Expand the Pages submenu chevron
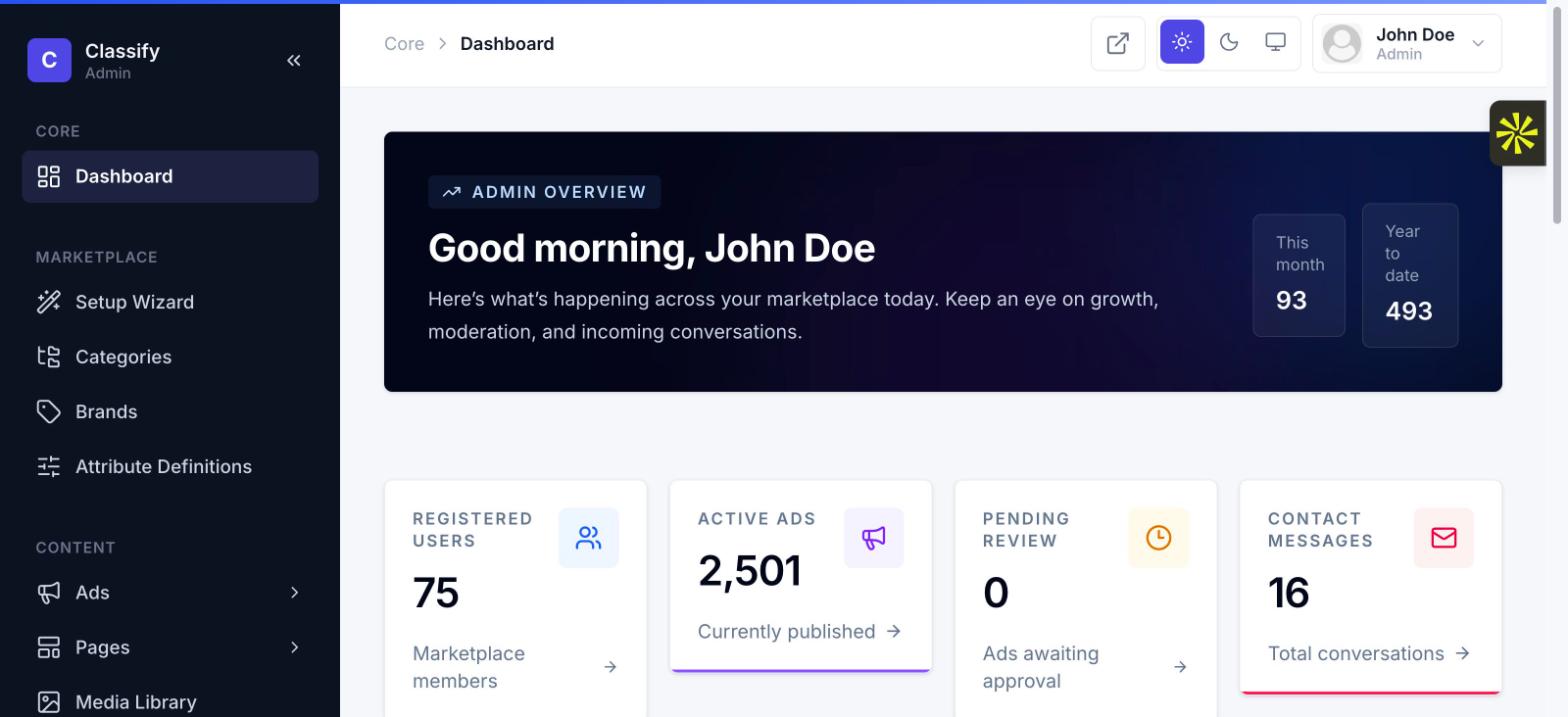1568x717 pixels. coord(294,648)
